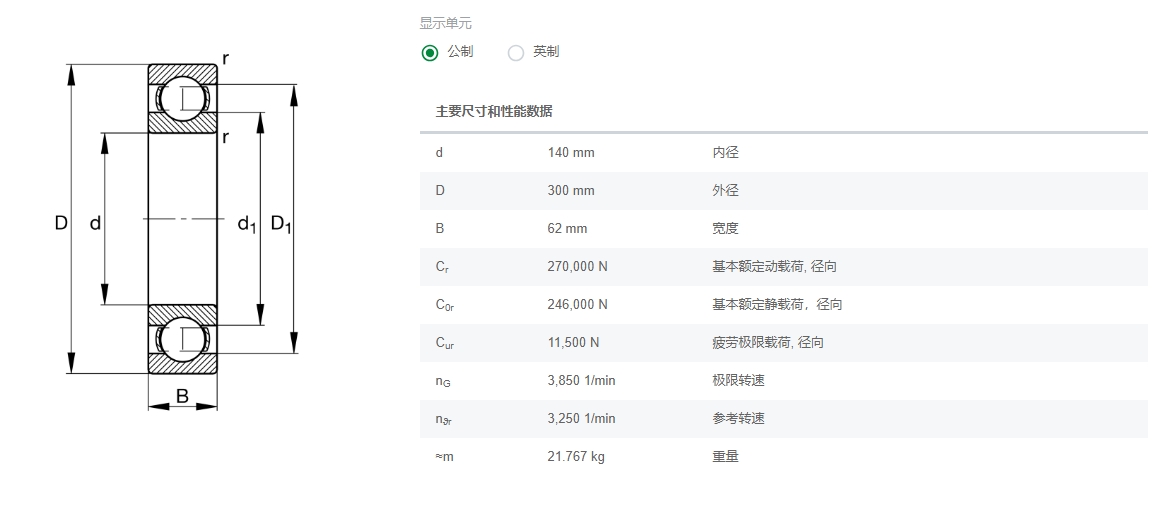The image size is (1153, 511).
Task: Click the 极限转速 description text
Action: pyautogui.click(x=738, y=381)
